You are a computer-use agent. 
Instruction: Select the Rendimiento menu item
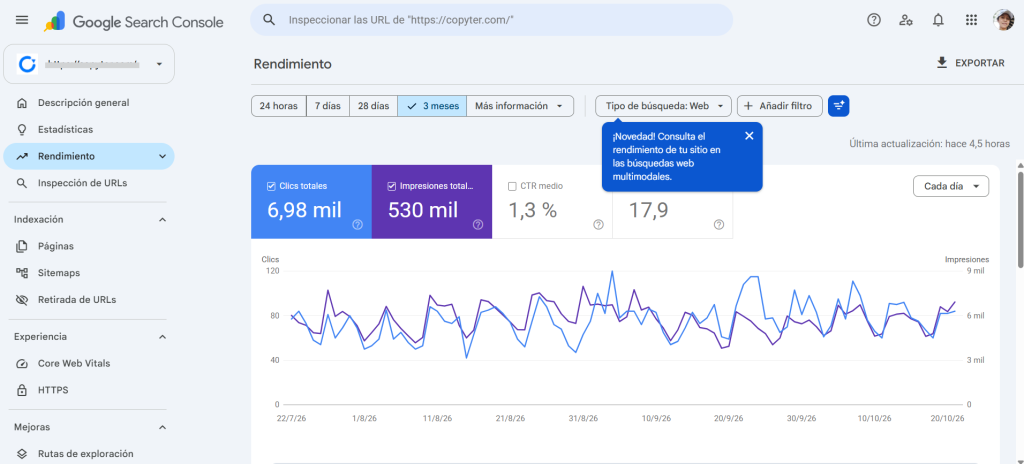coord(89,156)
